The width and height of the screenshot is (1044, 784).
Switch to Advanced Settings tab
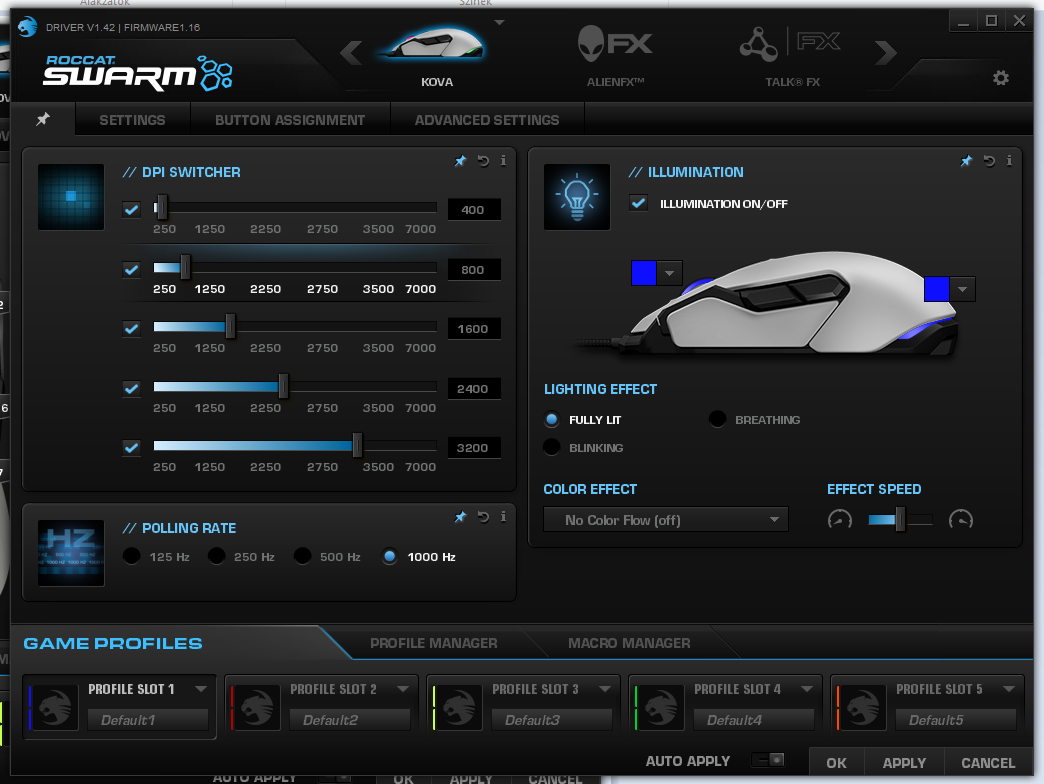[487, 120]
